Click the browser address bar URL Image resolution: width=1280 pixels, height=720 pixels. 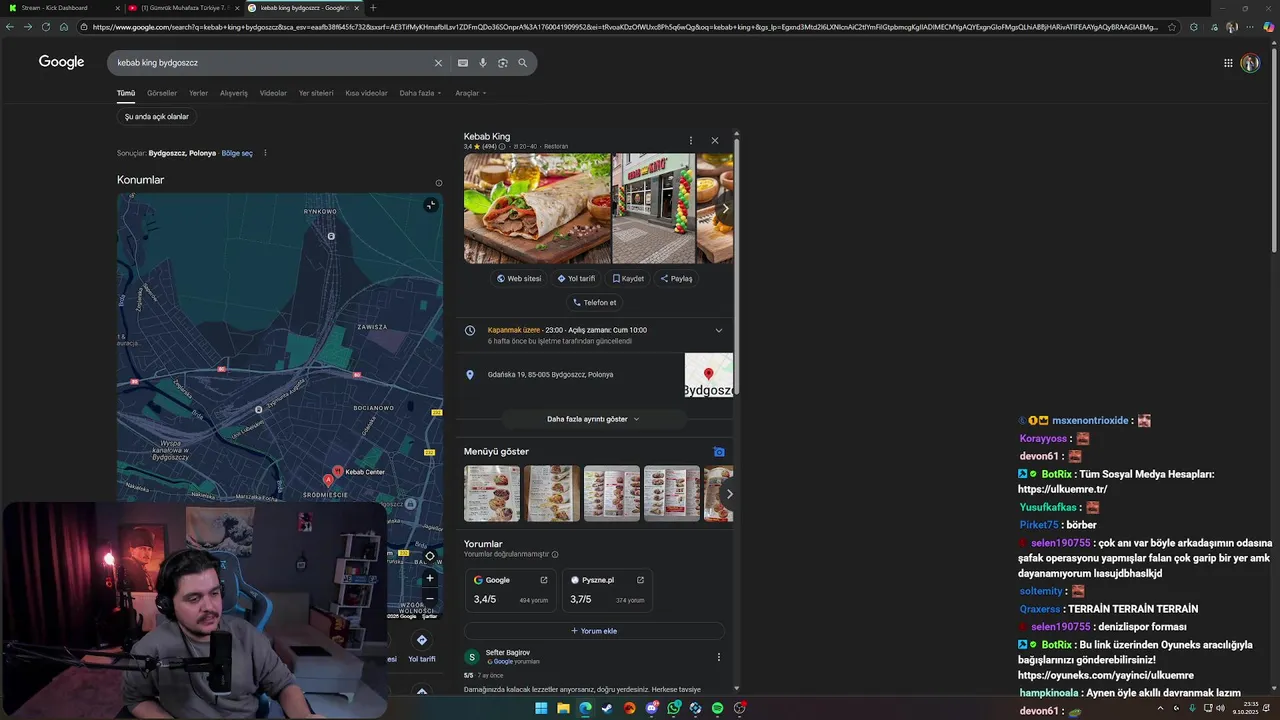(625, 27)
